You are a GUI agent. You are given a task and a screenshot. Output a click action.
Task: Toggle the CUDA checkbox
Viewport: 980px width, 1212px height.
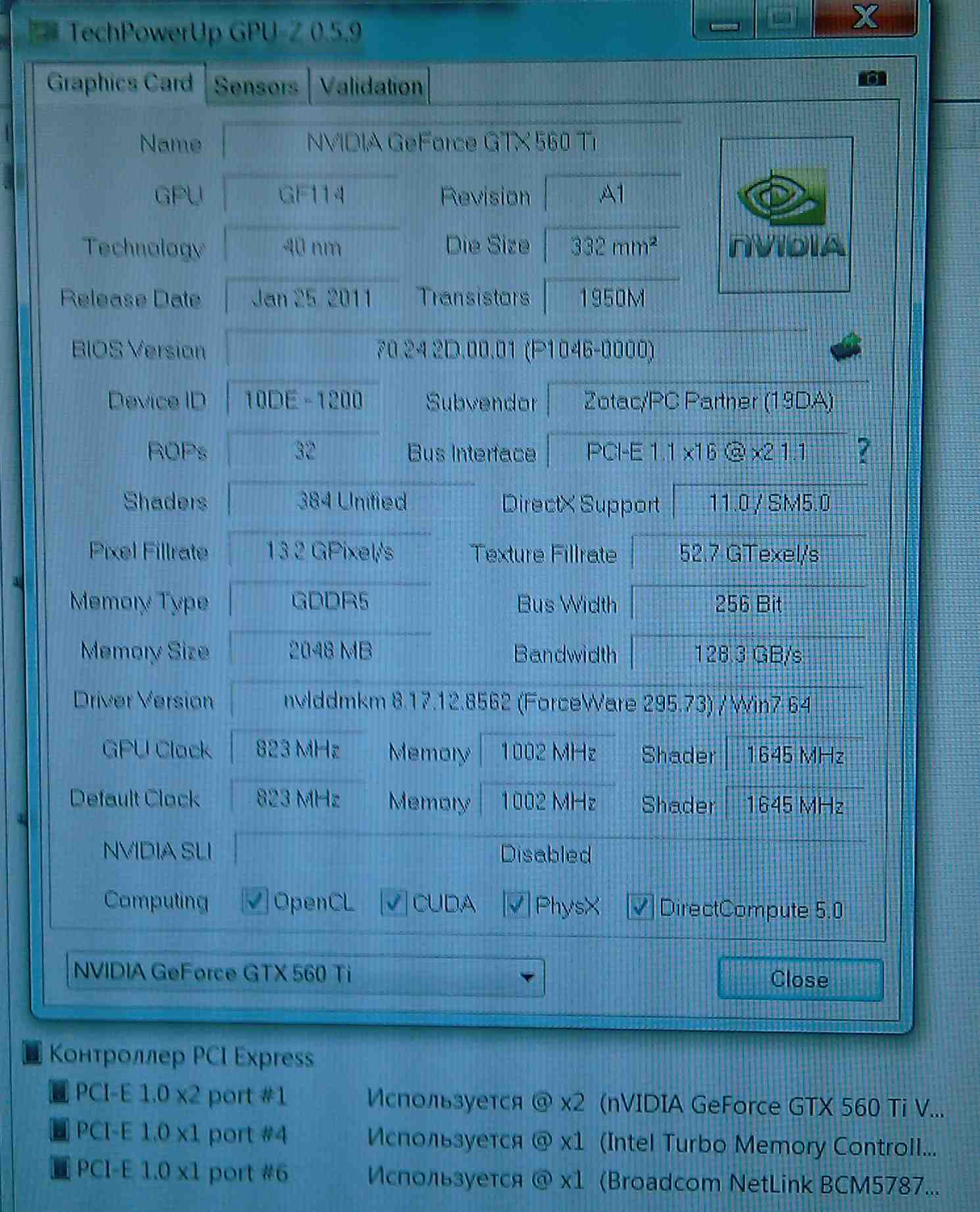click(393, 903)
